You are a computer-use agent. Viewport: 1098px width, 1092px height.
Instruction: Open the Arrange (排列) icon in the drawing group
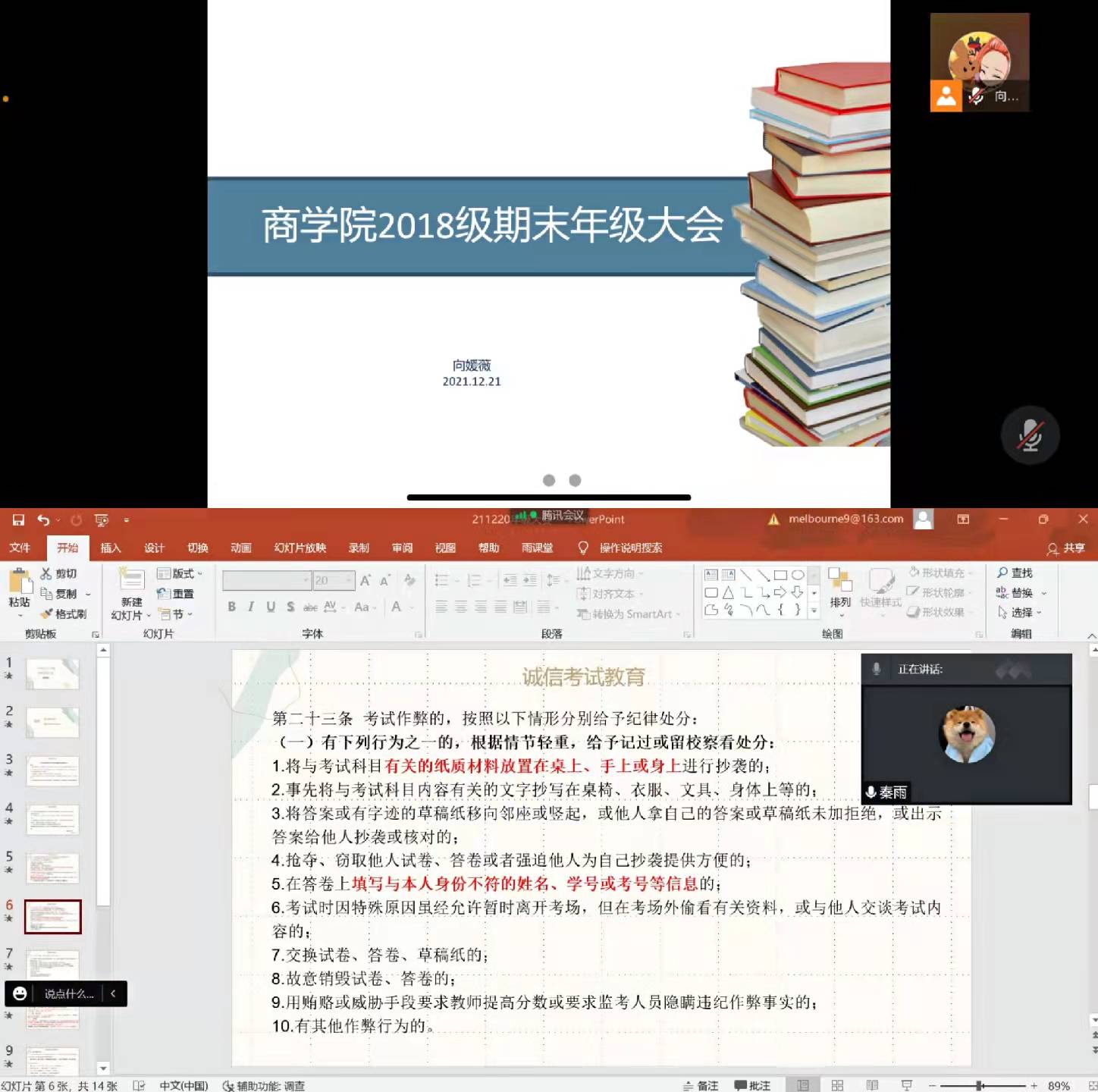(840, 587)
